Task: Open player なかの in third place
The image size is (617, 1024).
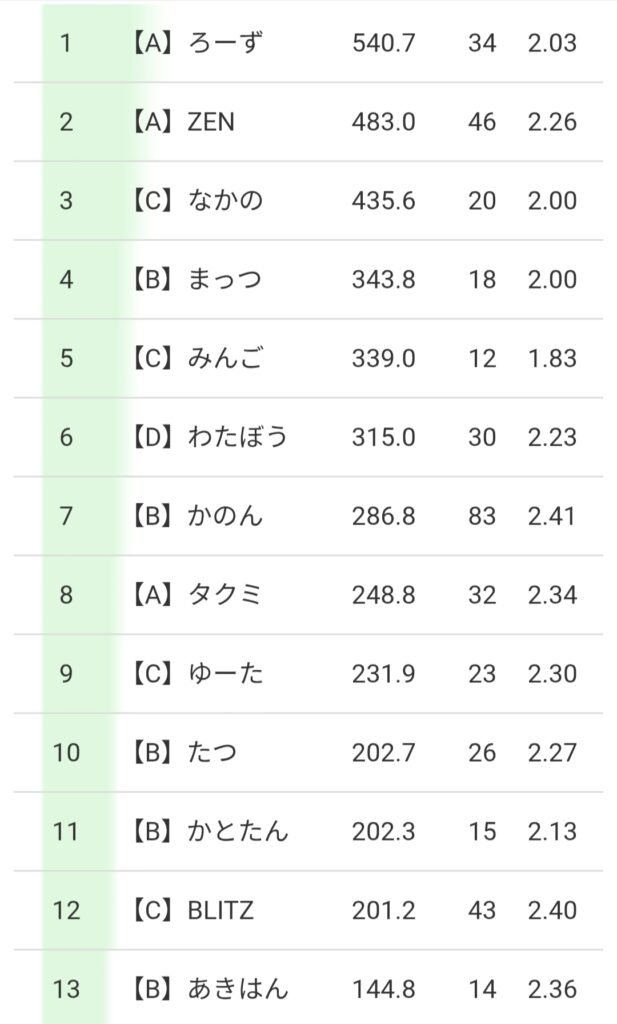Action: [225, 201]
